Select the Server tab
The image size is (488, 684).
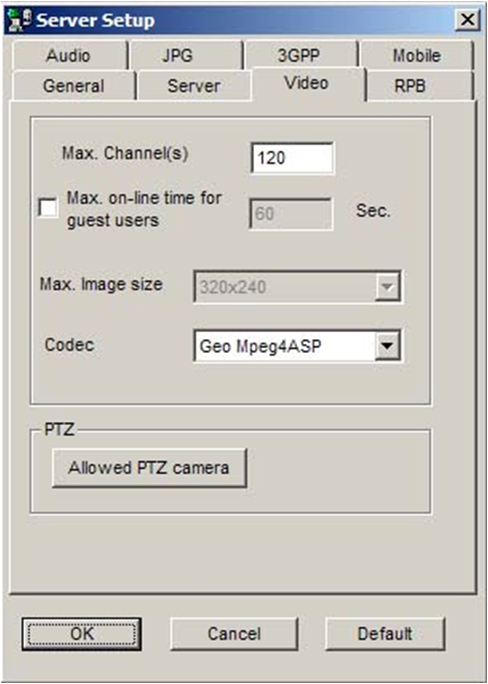(x=194, y=86)
